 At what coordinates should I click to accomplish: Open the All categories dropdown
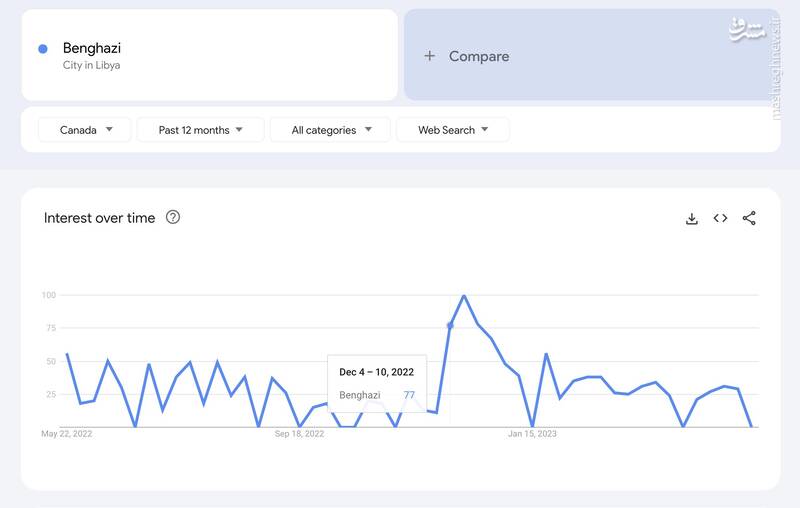point(331,130)
